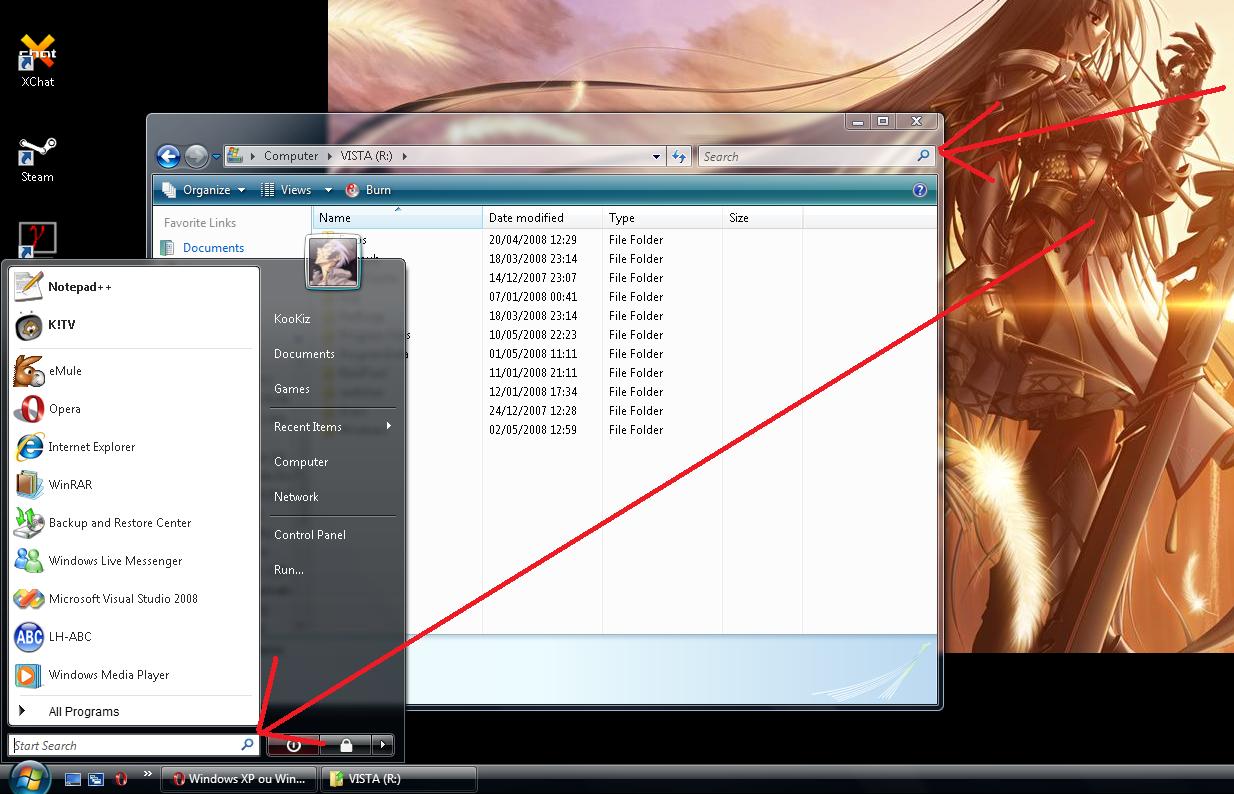Open Microsoft Visual Studio 2008

click(122, 599)
